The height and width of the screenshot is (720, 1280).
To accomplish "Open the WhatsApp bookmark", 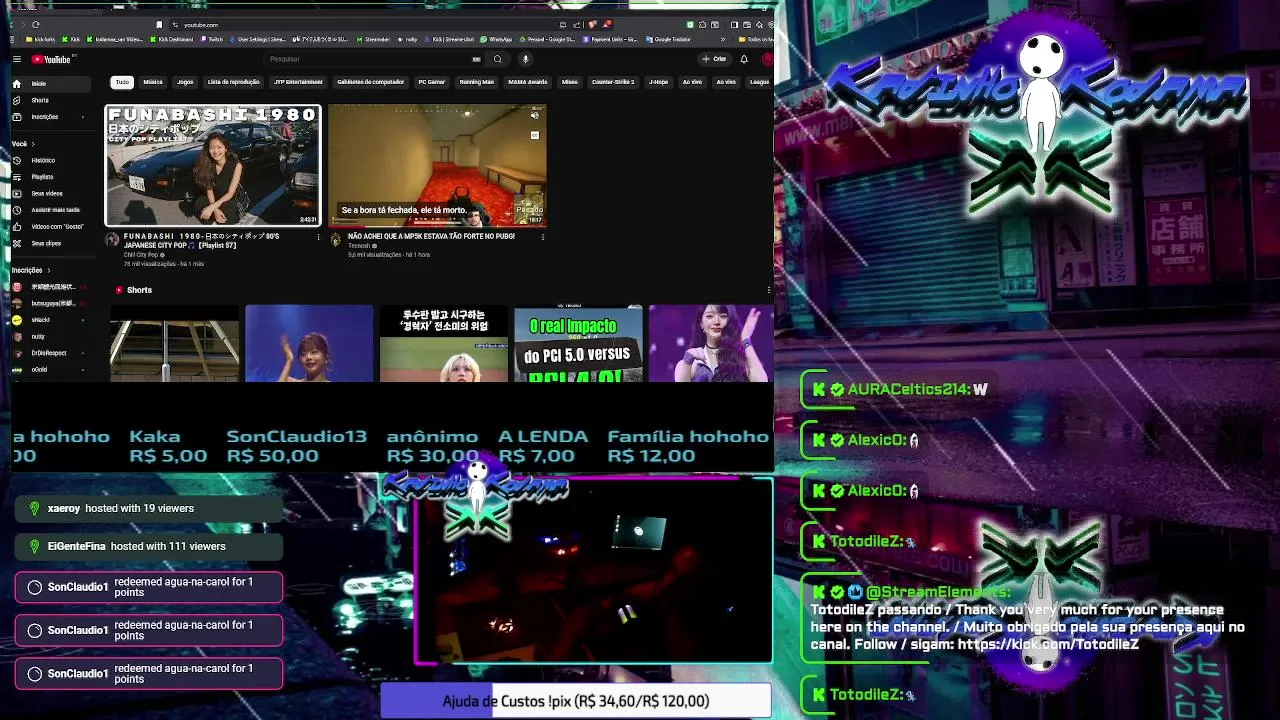I will 497,40.
